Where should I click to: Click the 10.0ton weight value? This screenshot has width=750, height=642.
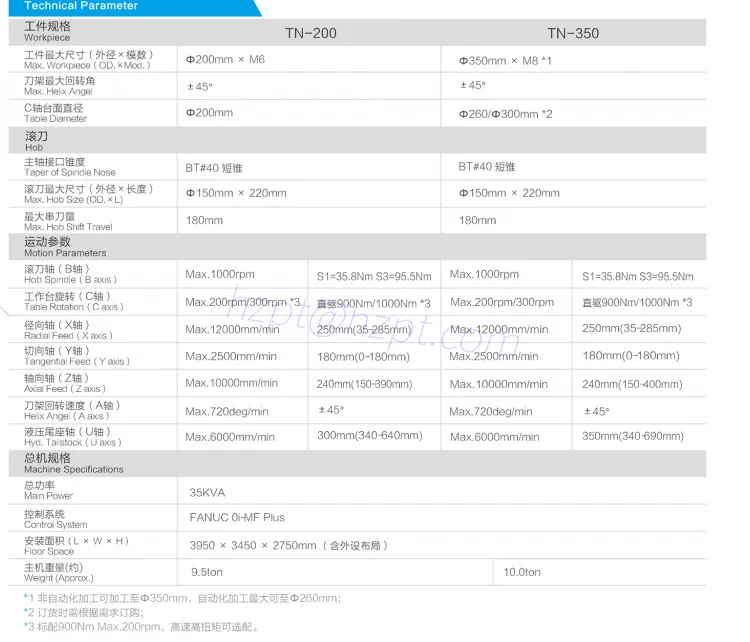point(522,572)
